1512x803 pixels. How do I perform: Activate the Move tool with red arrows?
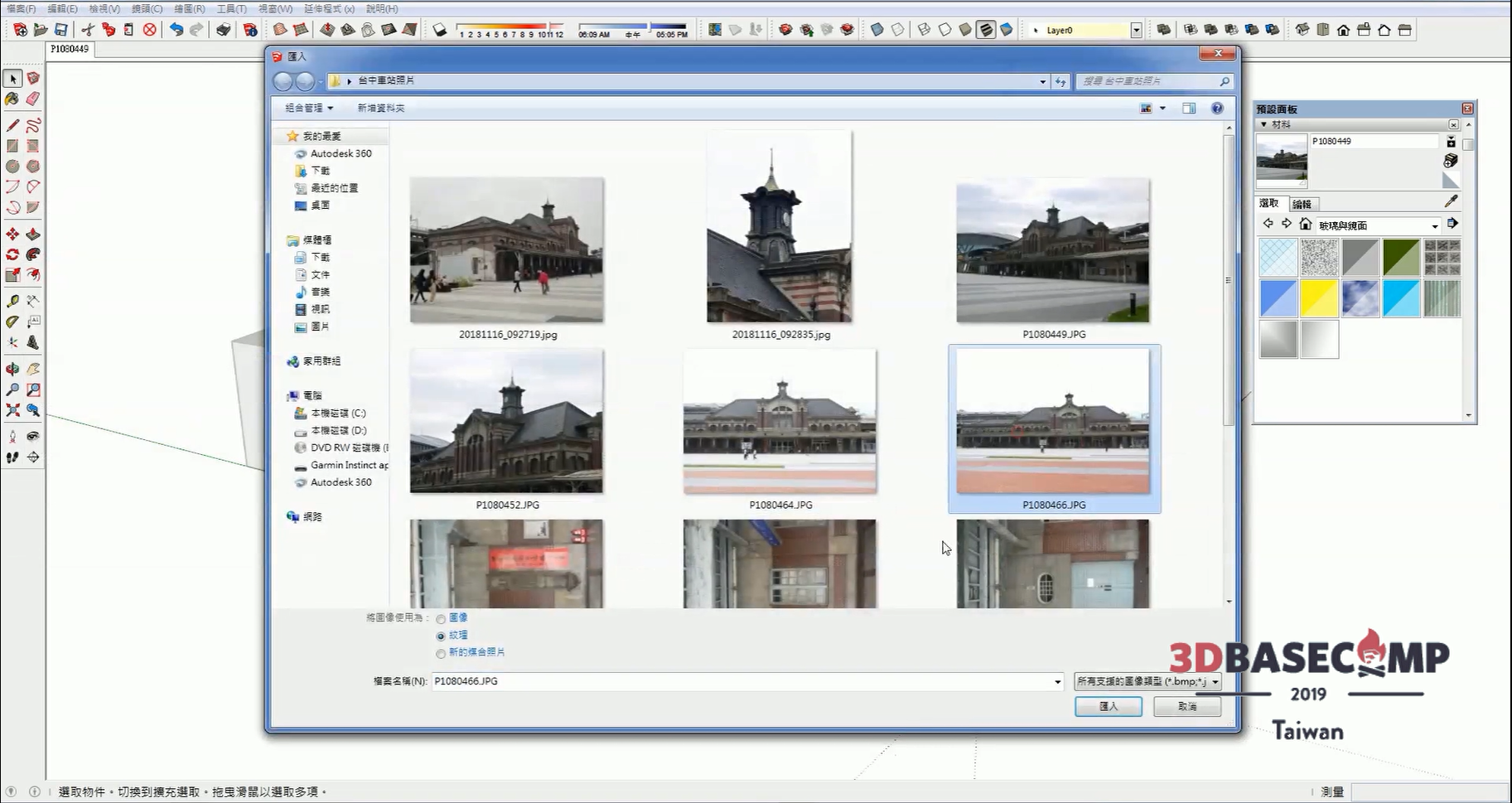pos(12,235)
